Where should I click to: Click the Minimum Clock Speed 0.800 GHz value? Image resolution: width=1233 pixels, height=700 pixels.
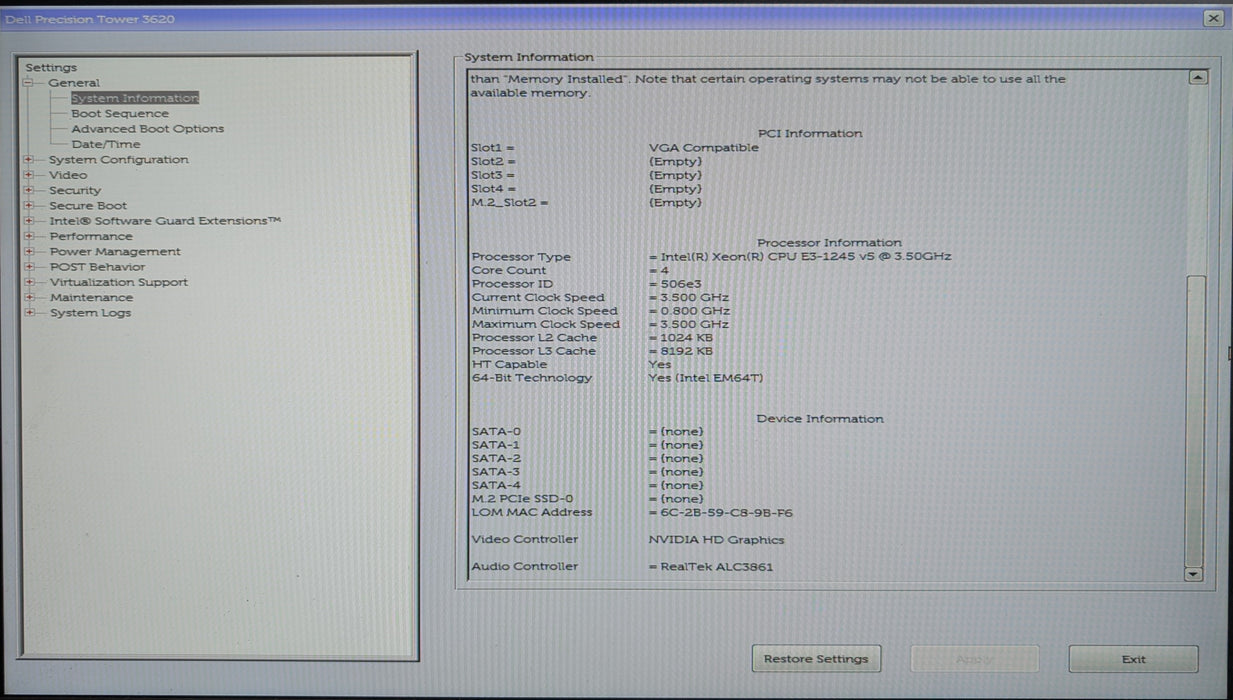694,311
